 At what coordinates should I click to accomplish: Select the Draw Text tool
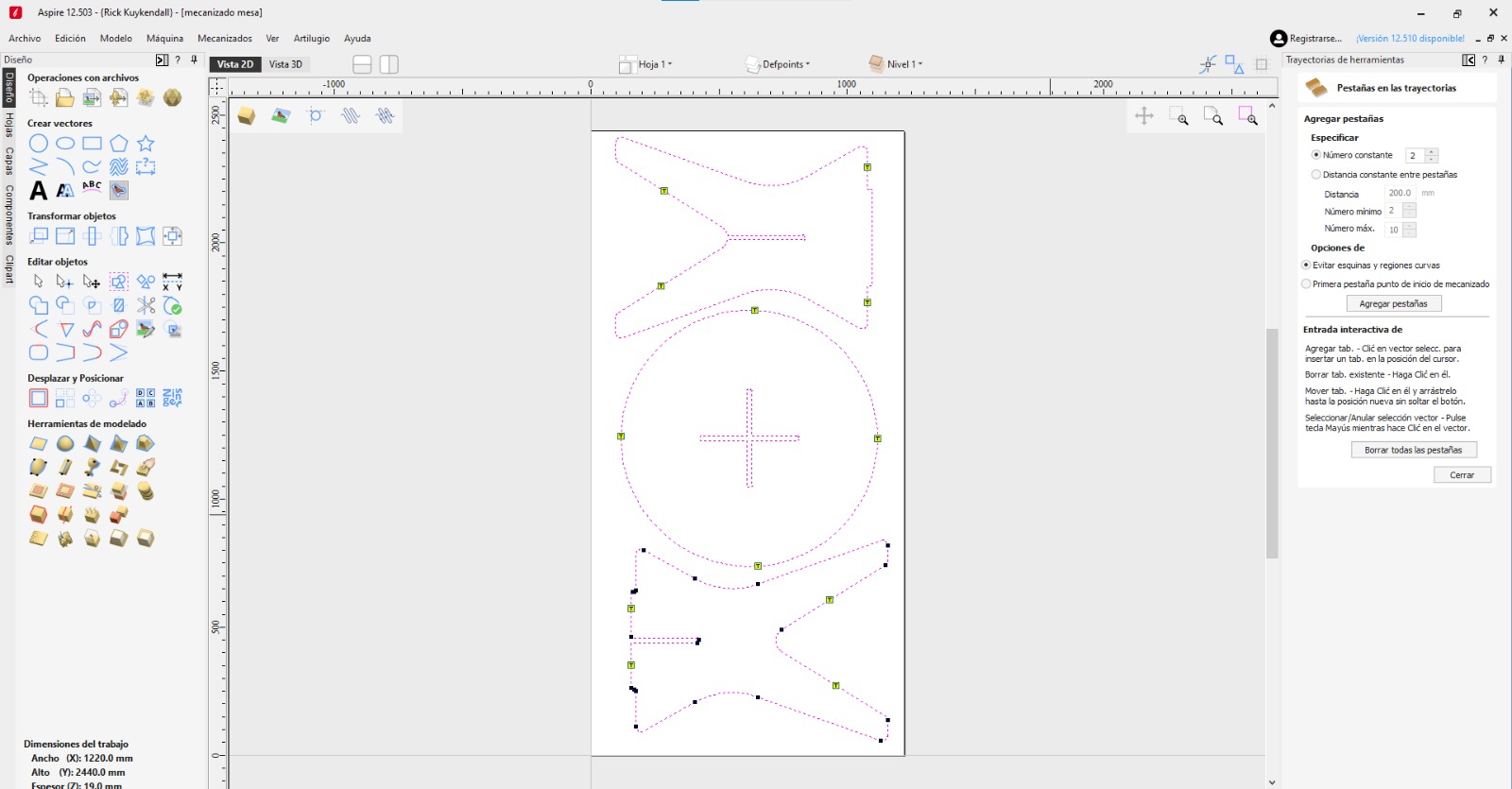(x=39, y=190)
